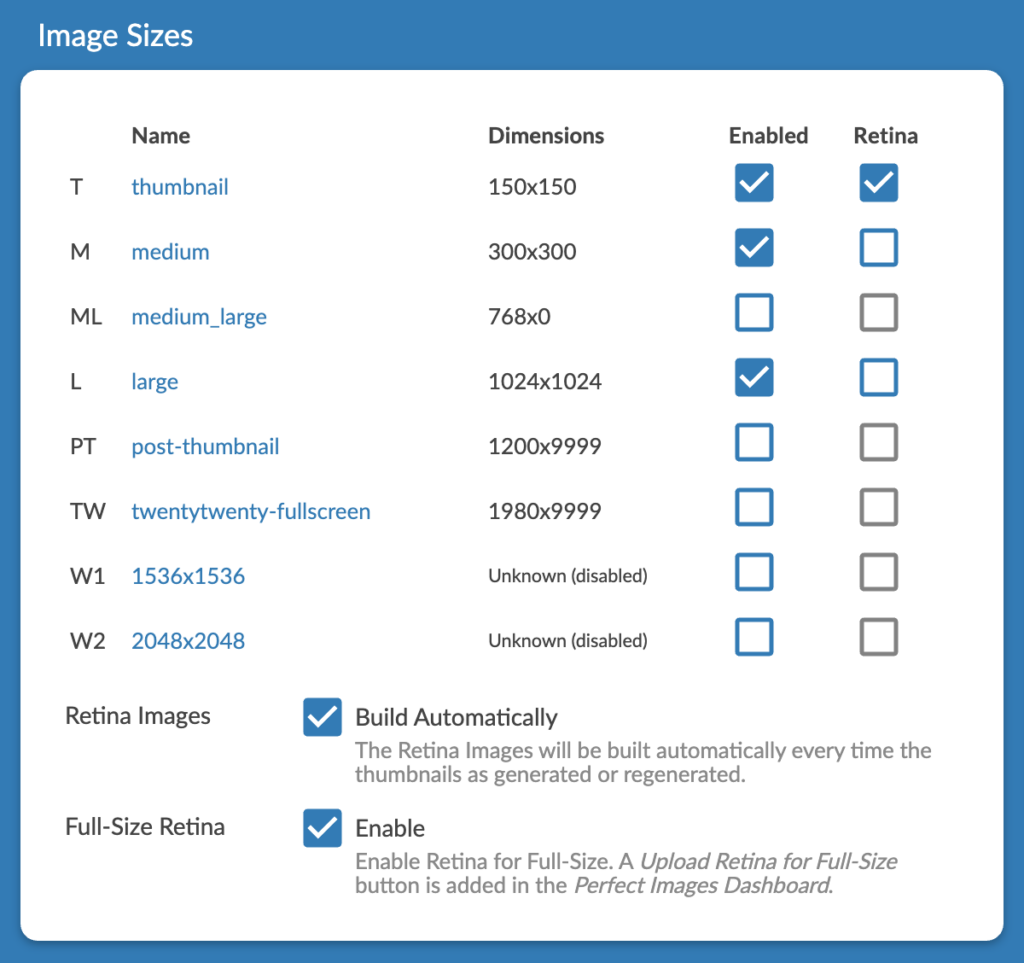Enable the medium_large image size
This screenshot has height=963, width=1024.
pos(754,313)
